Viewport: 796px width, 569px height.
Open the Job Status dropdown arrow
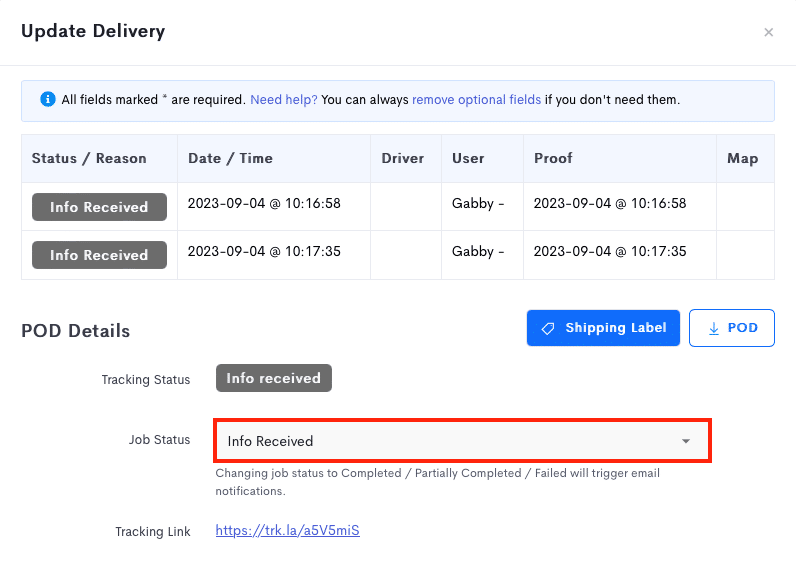coord(686,441)
